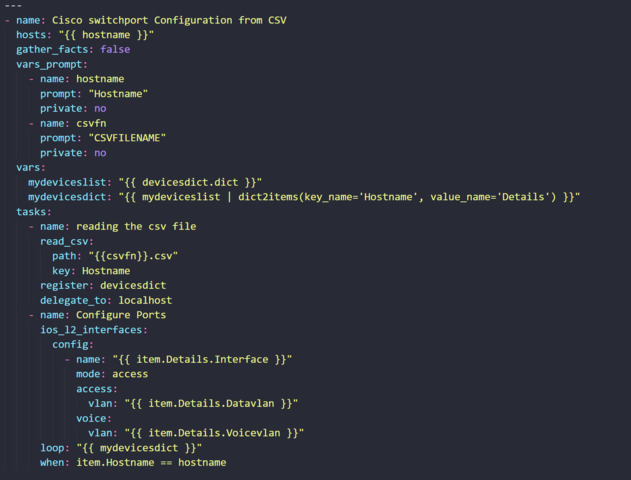Click the delegate_to key
The height and width of the screenshot is (480, 631).
click(x=74, y=300)
